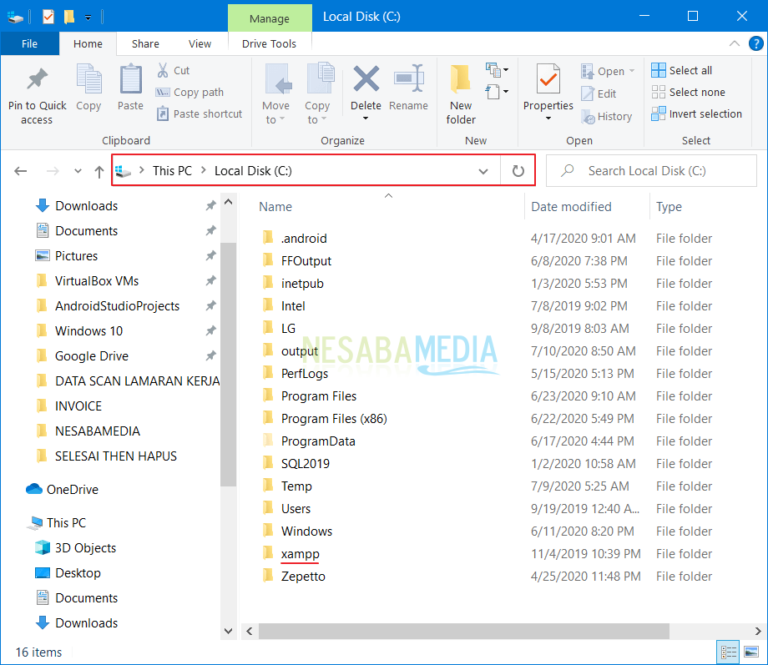Image resolution: width=768 pixels, height=665 pixels.
Task: Sort by Name column header
Action: [x=275, y=207]
